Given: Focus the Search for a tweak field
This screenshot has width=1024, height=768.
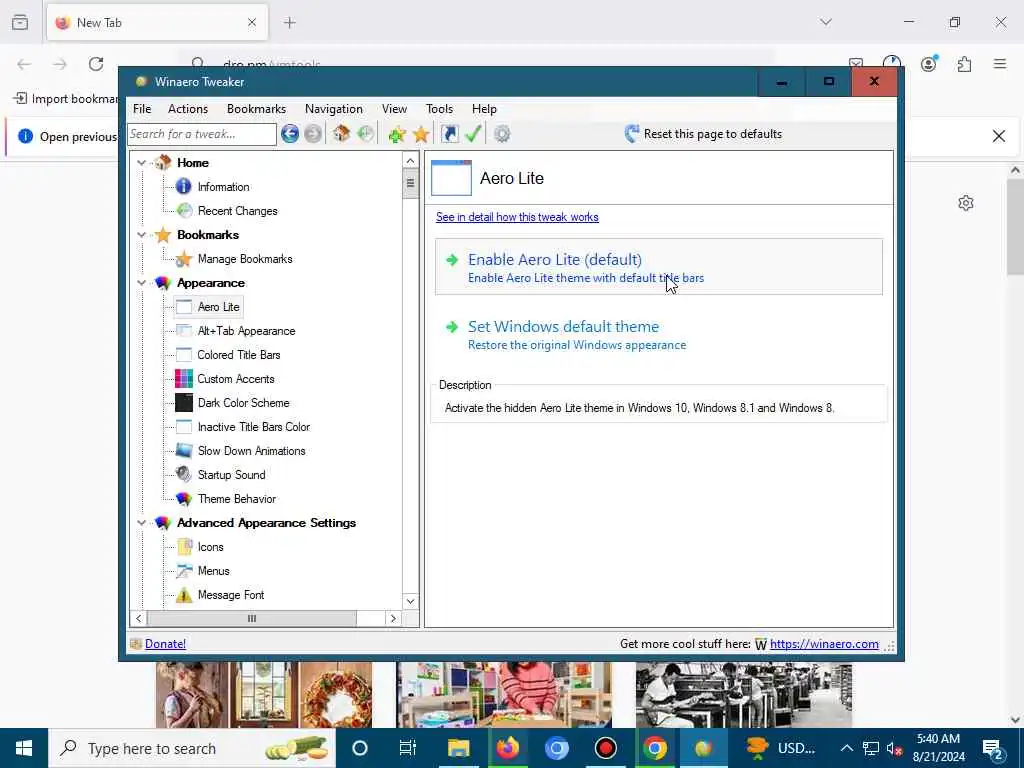Looking at the screenshot, I should (202, 134).
